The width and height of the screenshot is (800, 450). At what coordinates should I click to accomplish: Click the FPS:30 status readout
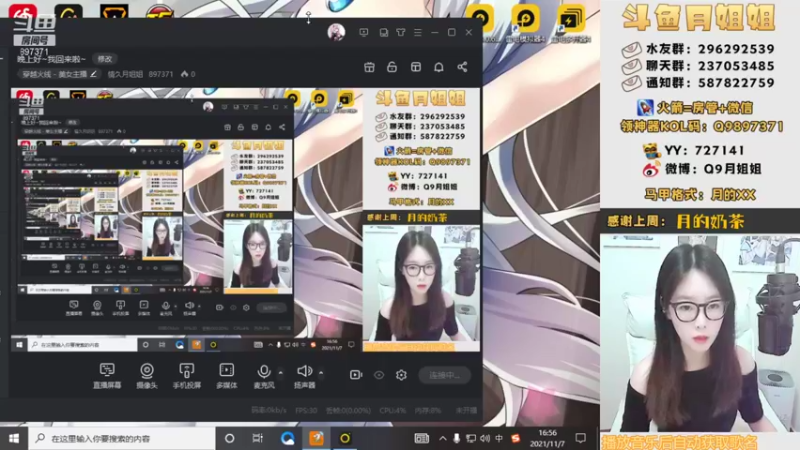(306, 410)
